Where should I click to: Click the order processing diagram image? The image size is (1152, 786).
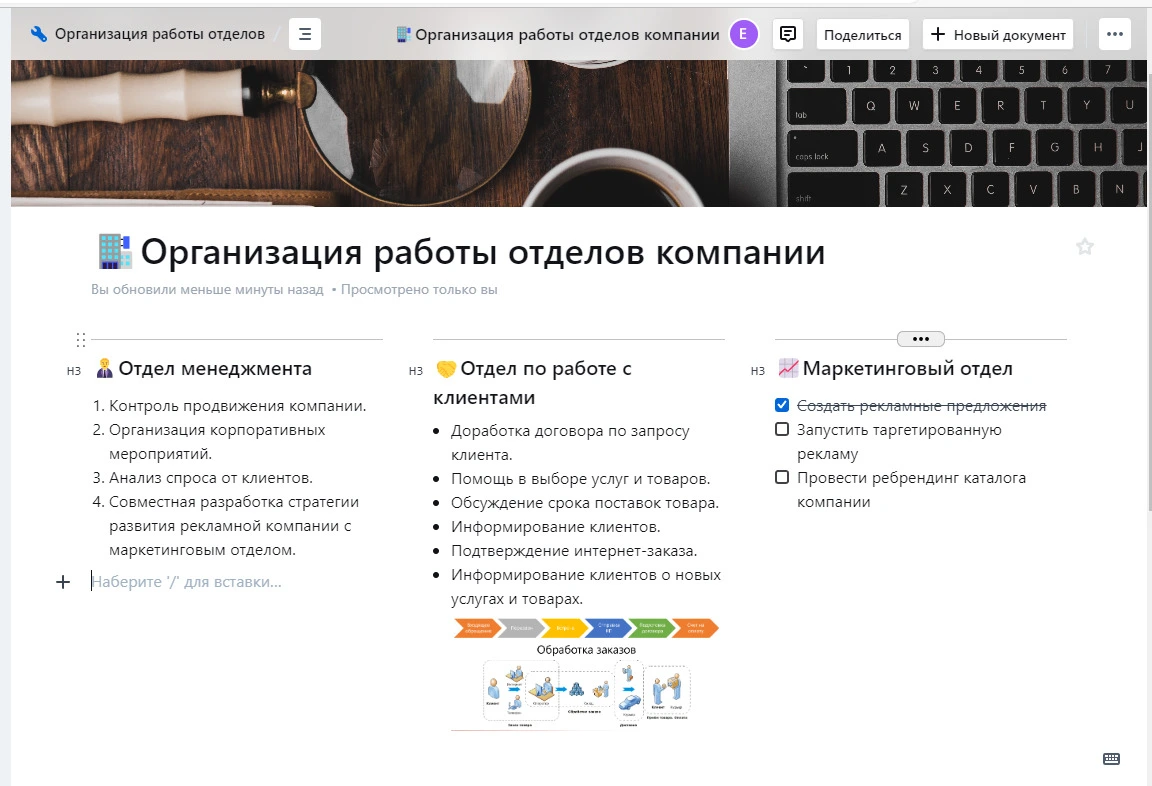tap(585, 675)
